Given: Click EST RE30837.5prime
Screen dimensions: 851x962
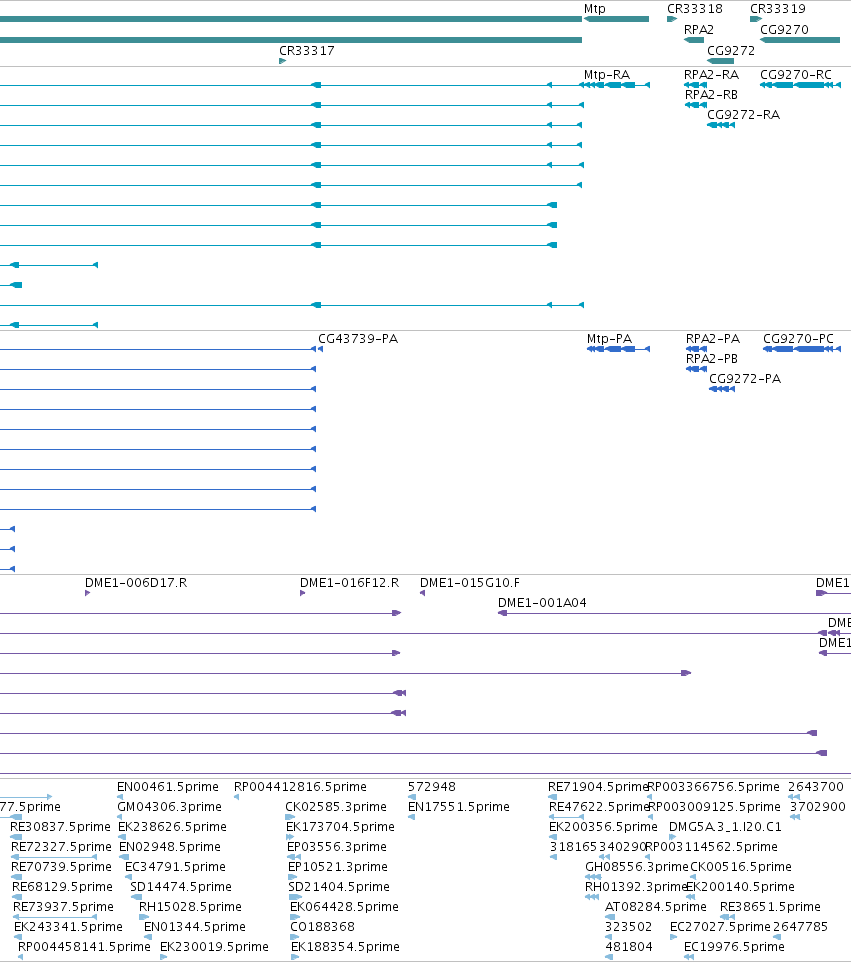Looking at the screenshot, I should [x=60, y=827].
